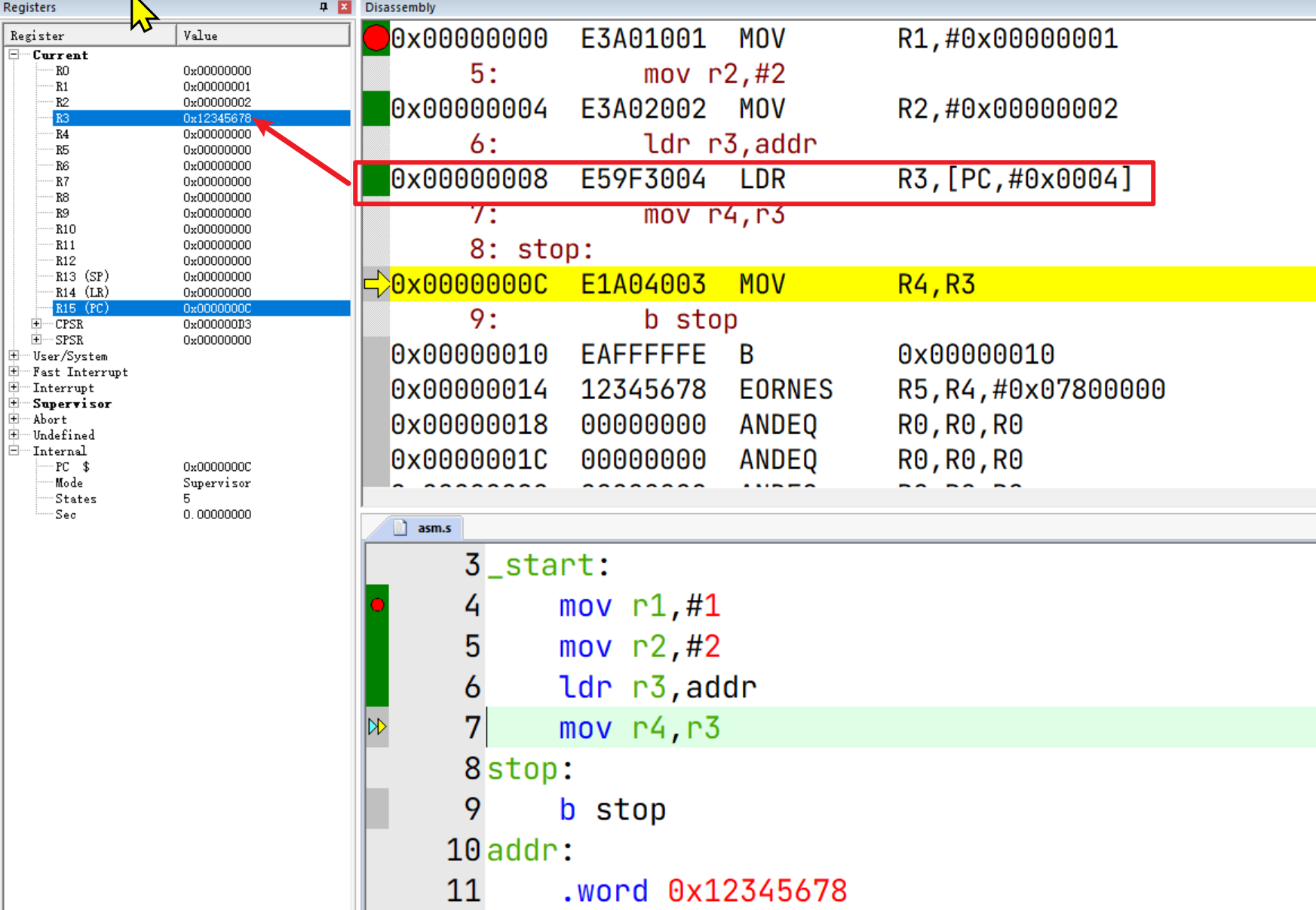Click the gutter margin beside source line 9
The height and width of the screenshot is (910, 1316).
pos(377,809)
